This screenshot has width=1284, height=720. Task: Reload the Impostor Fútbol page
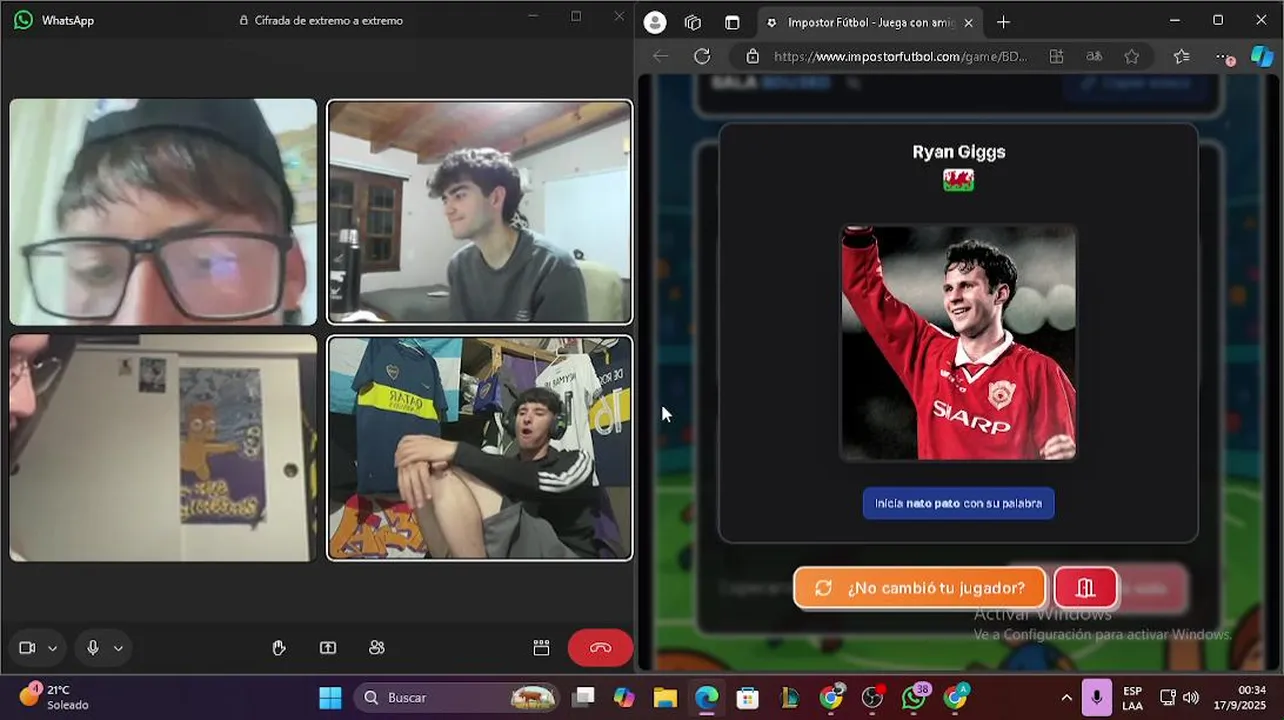(x=702, y=56)
